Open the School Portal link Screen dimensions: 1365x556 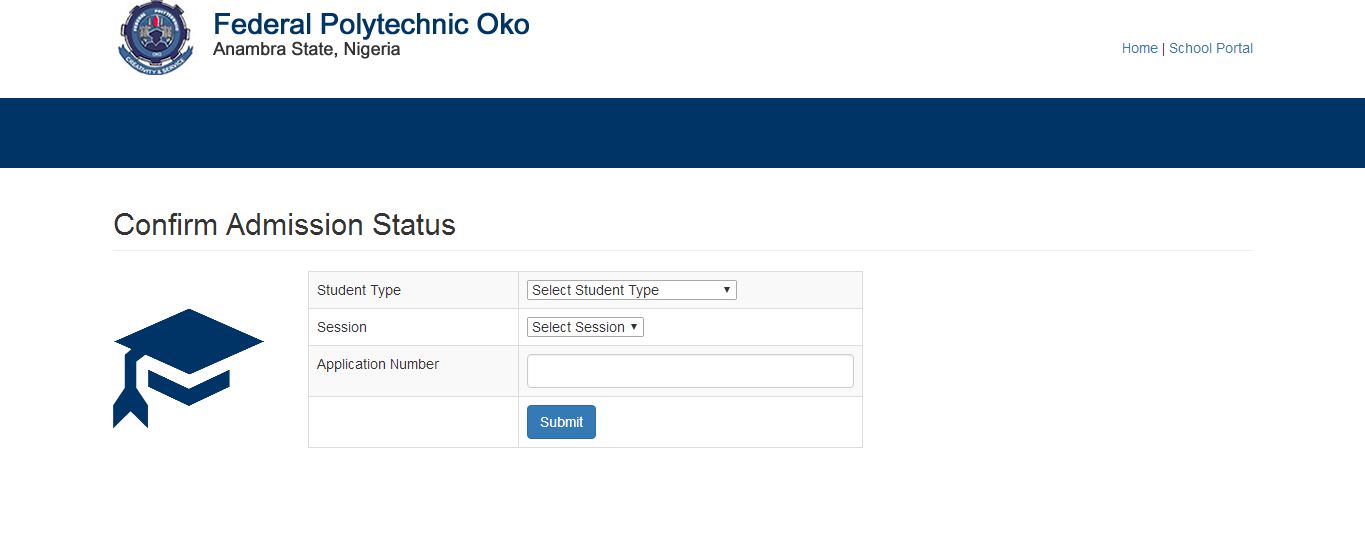(1210, 48)
